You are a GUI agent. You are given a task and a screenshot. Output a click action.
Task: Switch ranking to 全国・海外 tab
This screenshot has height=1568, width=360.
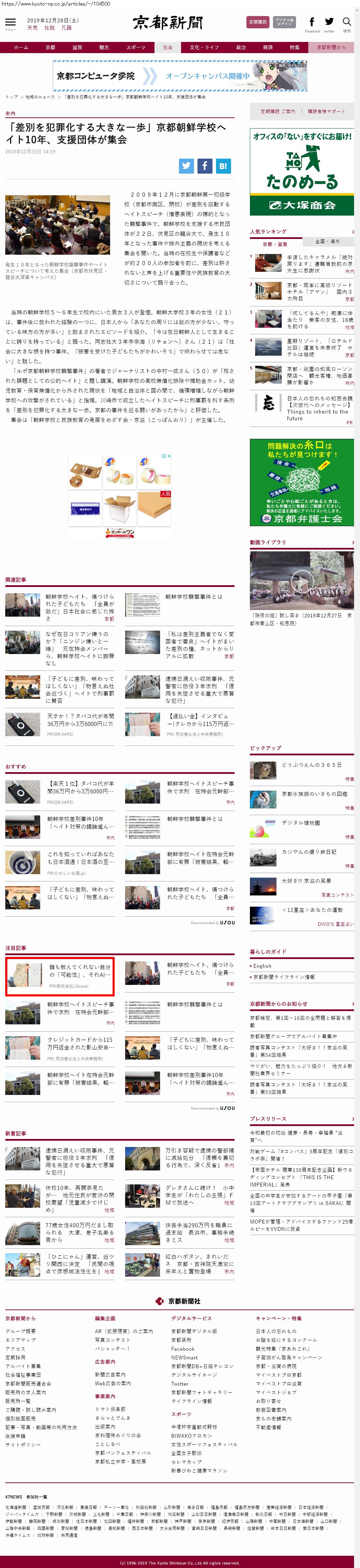pos(328,242)
